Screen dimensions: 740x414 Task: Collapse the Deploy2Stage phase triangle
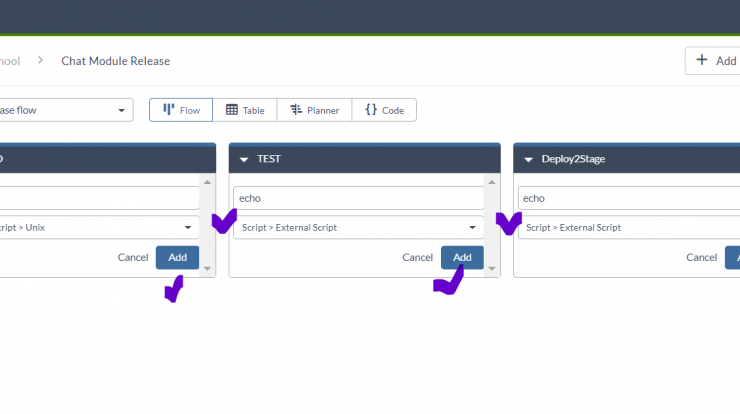529,160
